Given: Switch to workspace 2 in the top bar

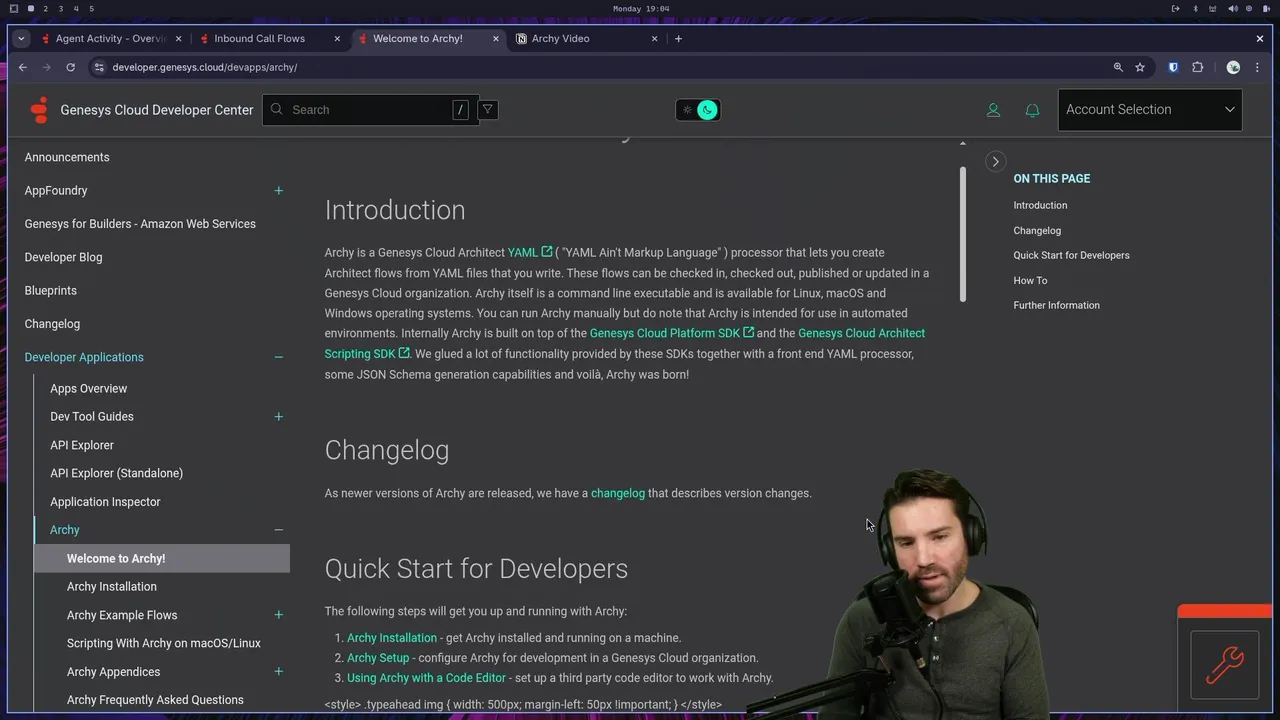Looking at the screenshot, I should click(x=45, y=9).
